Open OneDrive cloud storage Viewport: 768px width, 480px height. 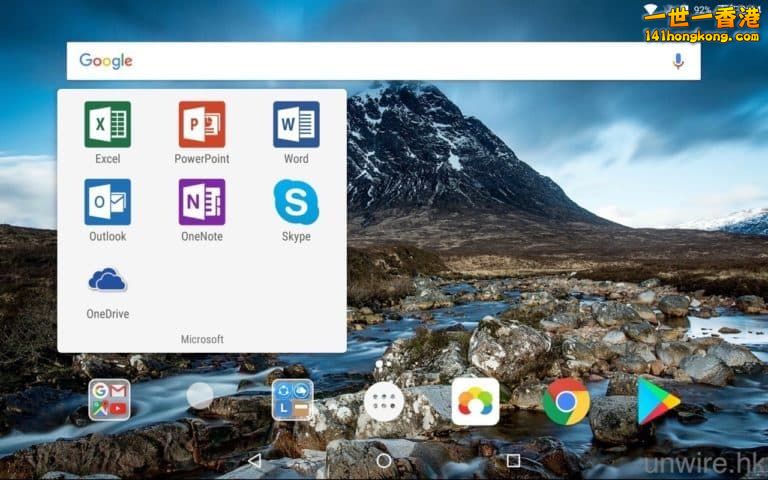coord(107,280)
